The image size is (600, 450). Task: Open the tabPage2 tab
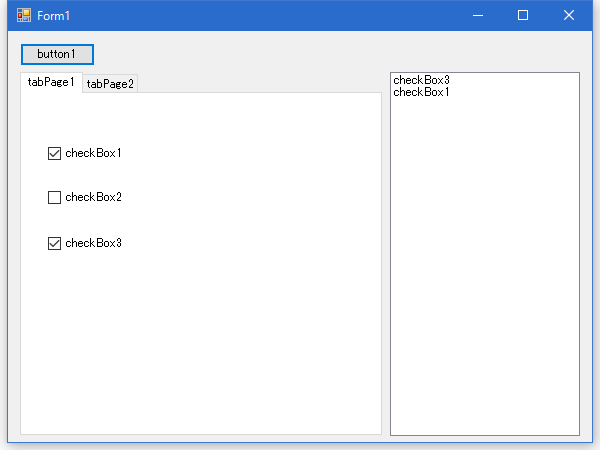[110, 84]
